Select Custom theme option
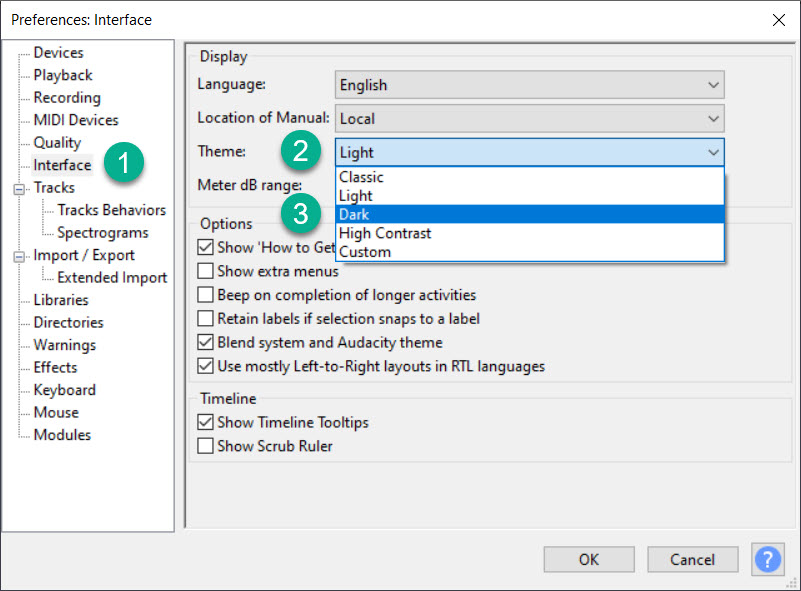The image size is (801, 591). pyautogui.click(x=530, y=252)
